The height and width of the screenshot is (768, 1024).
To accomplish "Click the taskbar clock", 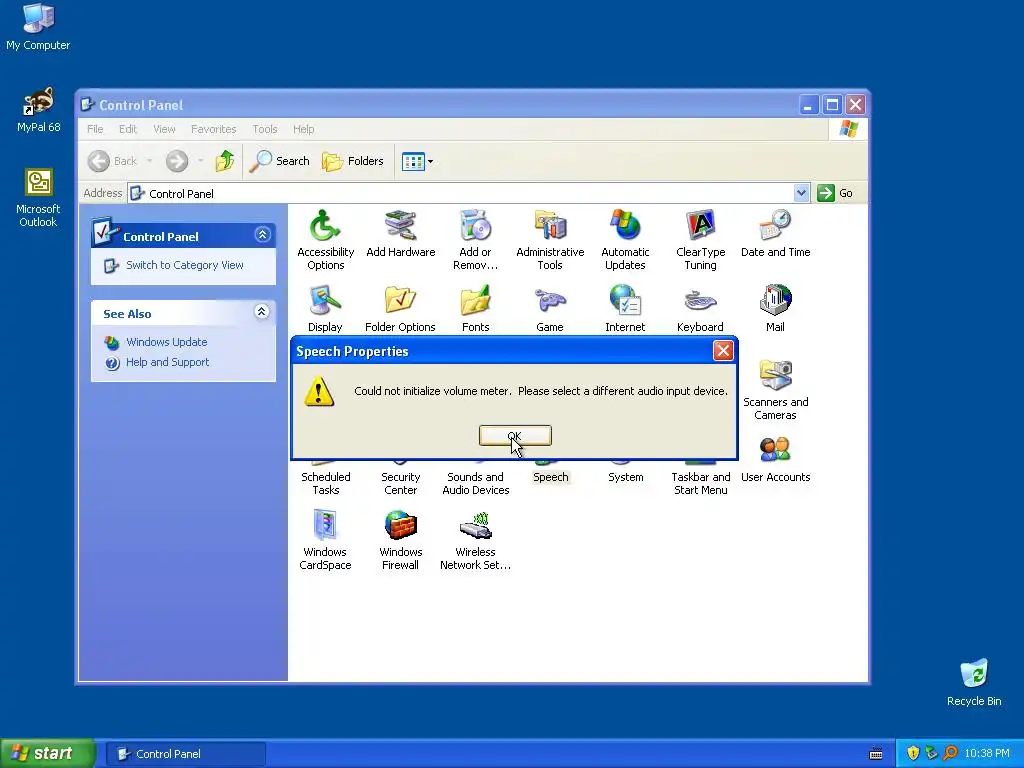I will (987, 754).
